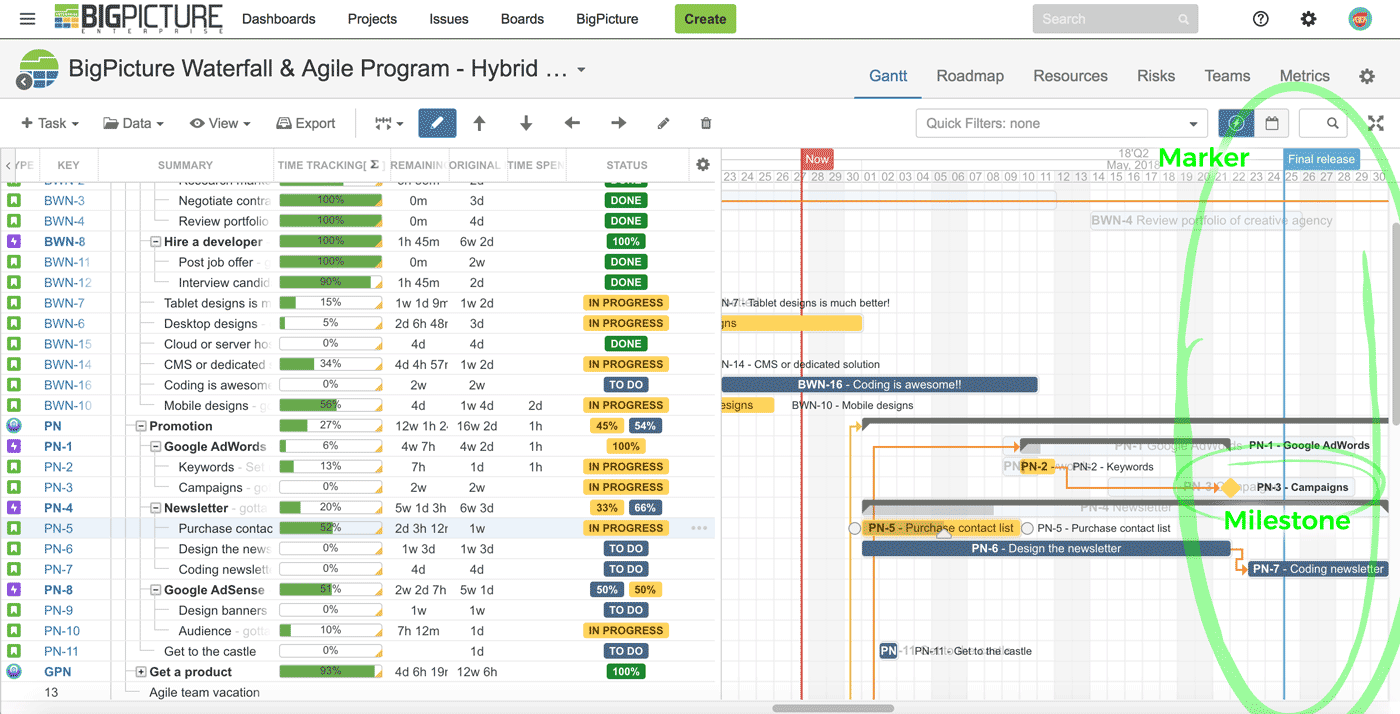The width and height of the screenshot is (1400, 714).
Task: Open Issues menu
Action: (449, 19)
